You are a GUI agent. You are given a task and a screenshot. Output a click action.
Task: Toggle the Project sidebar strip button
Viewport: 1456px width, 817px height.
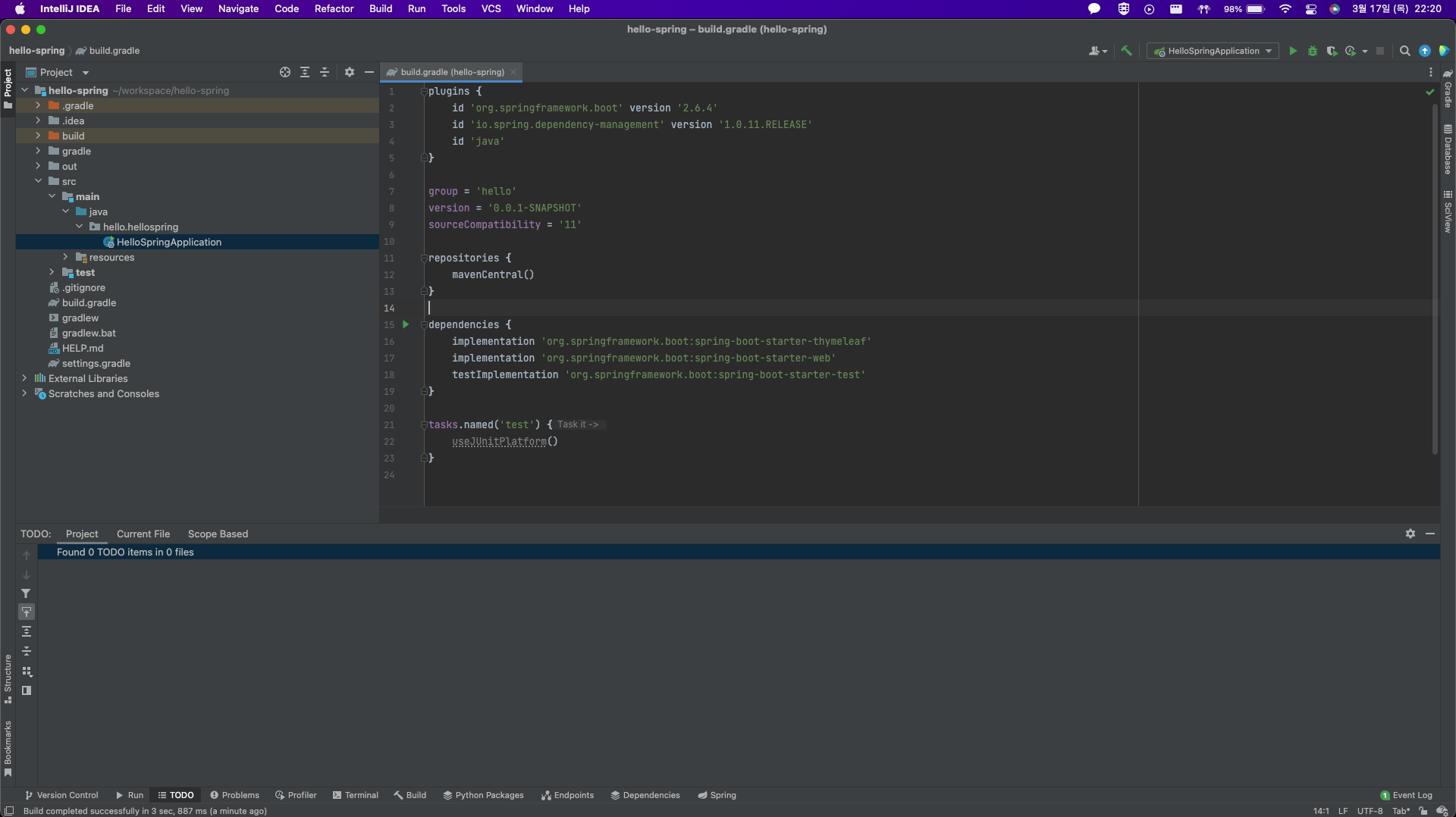[8, 88]
